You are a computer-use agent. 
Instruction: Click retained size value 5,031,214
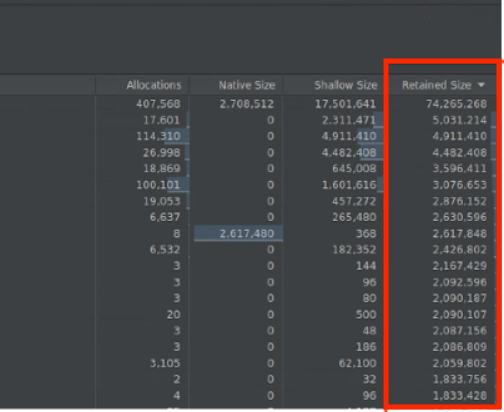(460, 120)
